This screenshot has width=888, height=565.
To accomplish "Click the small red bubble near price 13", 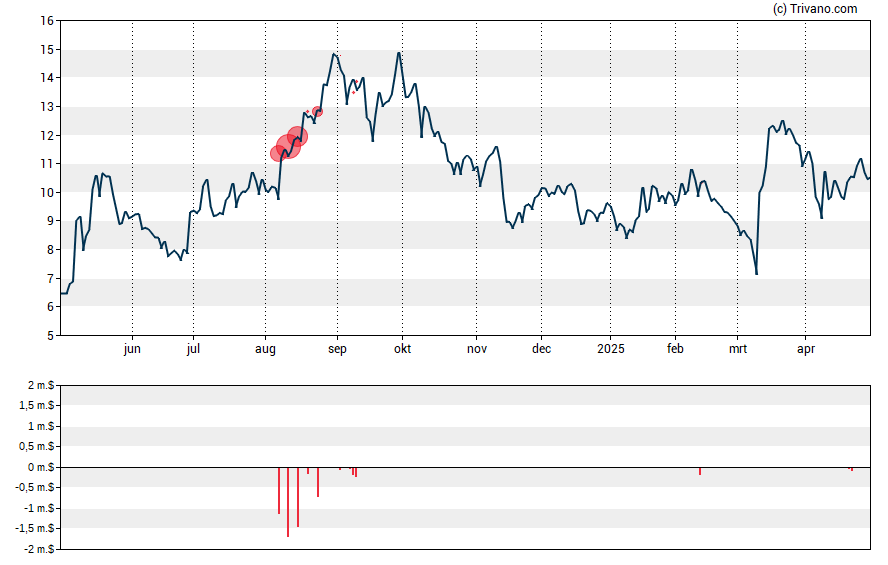I will pyautogui.click(x=318, y=112).
